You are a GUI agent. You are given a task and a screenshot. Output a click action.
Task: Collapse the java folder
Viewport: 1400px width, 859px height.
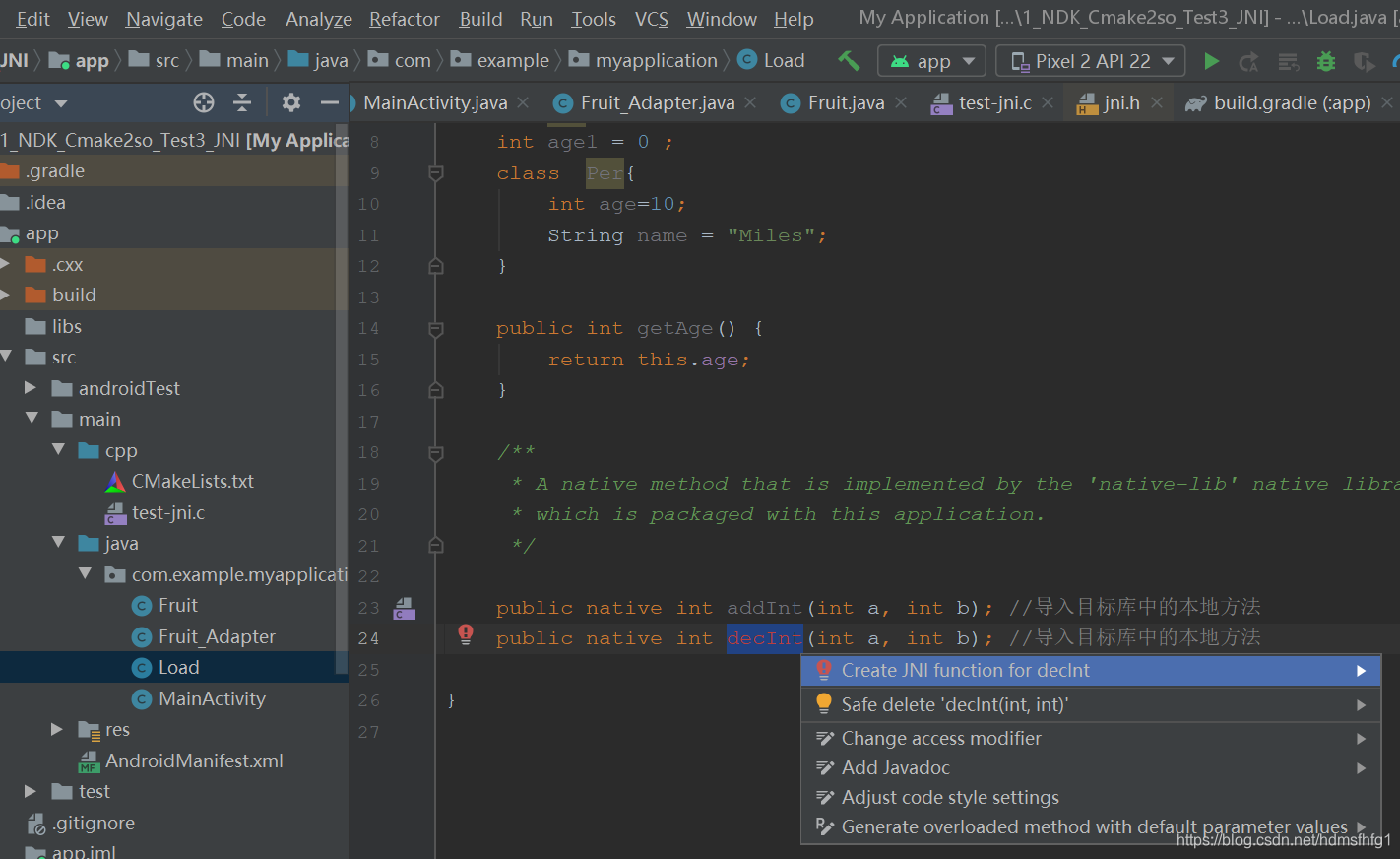pos(58,542)
